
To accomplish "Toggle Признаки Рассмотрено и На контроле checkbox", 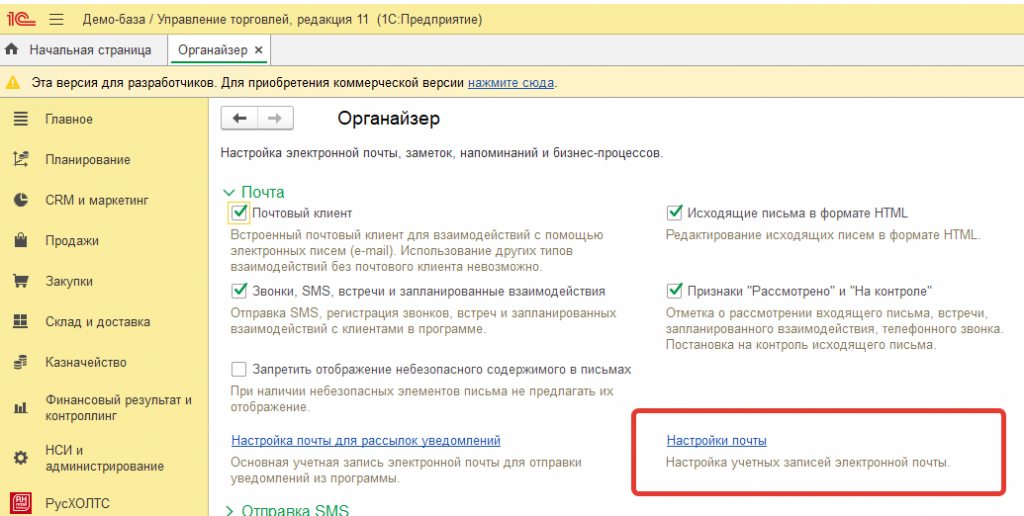I will [x=675, y=291].
